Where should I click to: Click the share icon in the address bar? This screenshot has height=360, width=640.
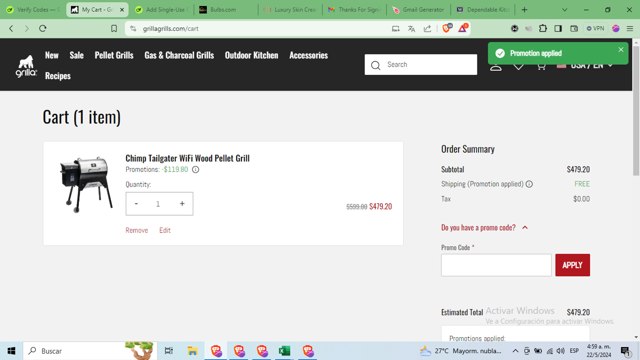427,29
